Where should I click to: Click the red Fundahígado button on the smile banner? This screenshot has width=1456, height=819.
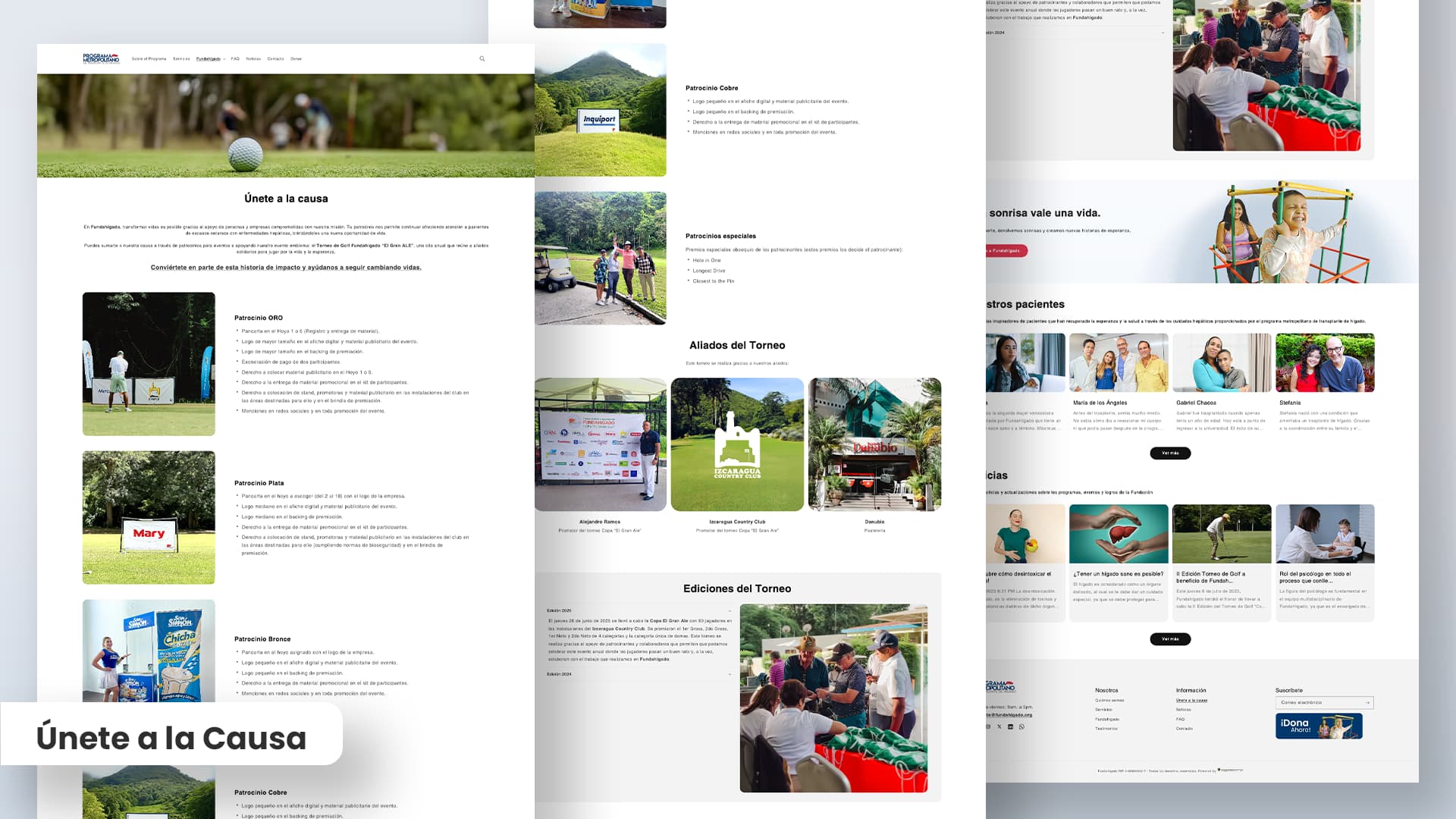click(1006, 250)
